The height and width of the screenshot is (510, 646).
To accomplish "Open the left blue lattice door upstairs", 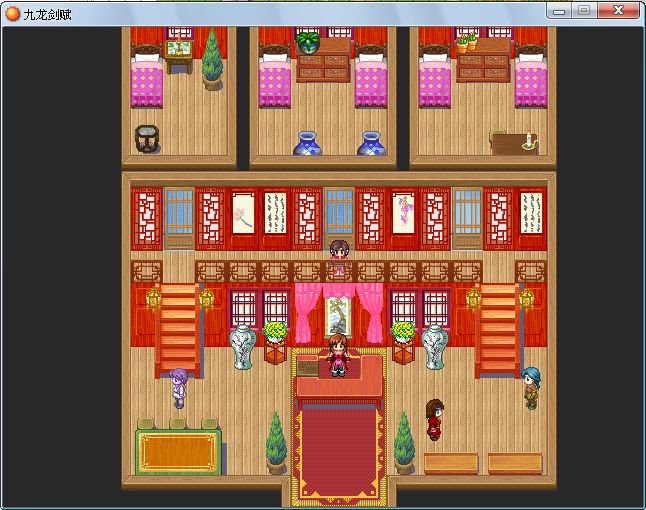I will click(x=179, y=219).
